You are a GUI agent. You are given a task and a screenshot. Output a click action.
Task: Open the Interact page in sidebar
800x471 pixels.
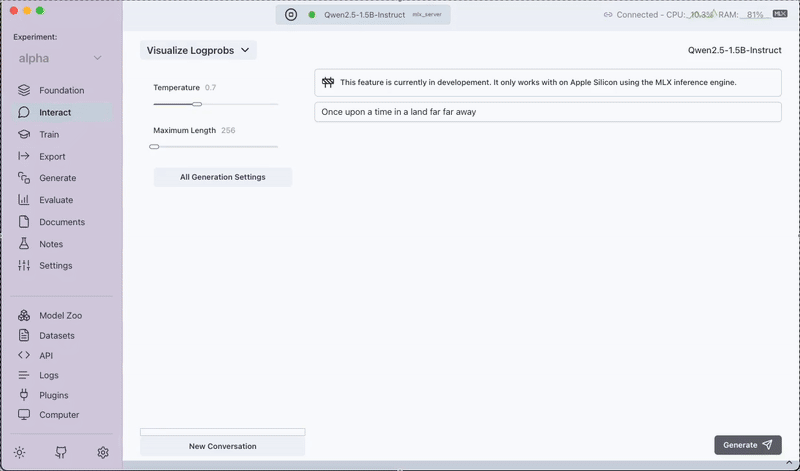[x=55, y=113]
